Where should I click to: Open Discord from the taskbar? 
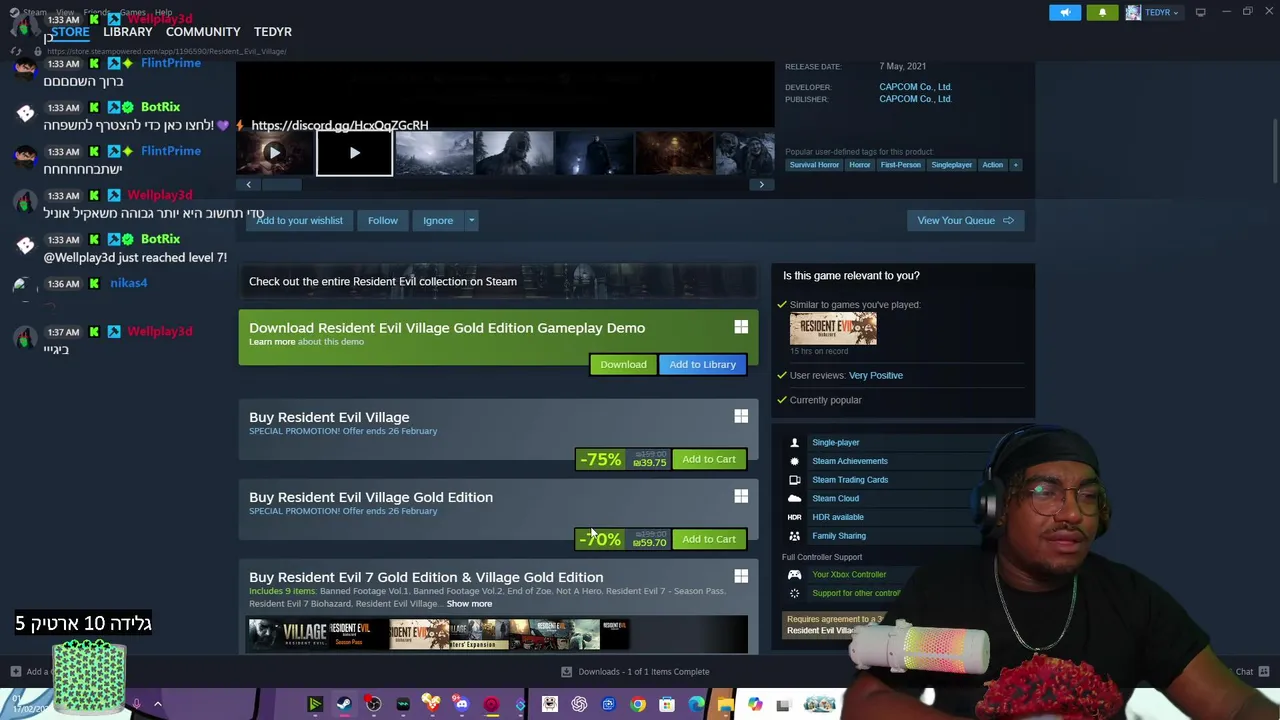(461, 705)
